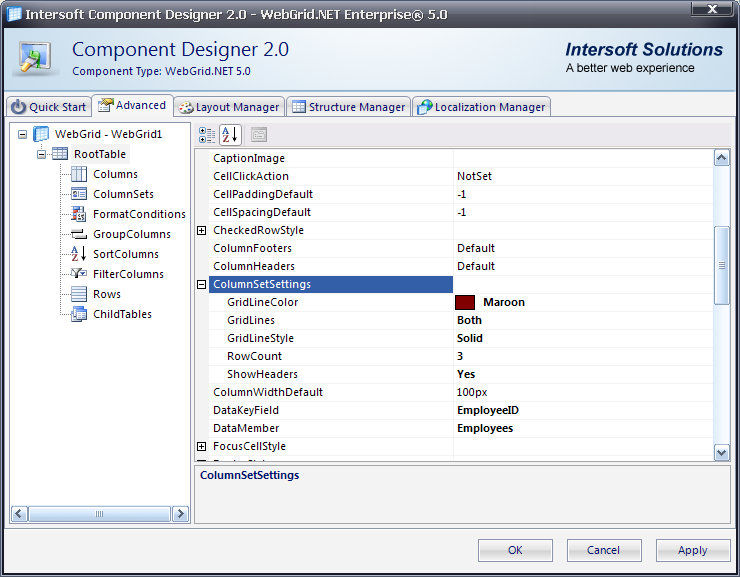Click the DataKeyField value EmployeeID
740x577 pixels.
(x=488, y=410)
